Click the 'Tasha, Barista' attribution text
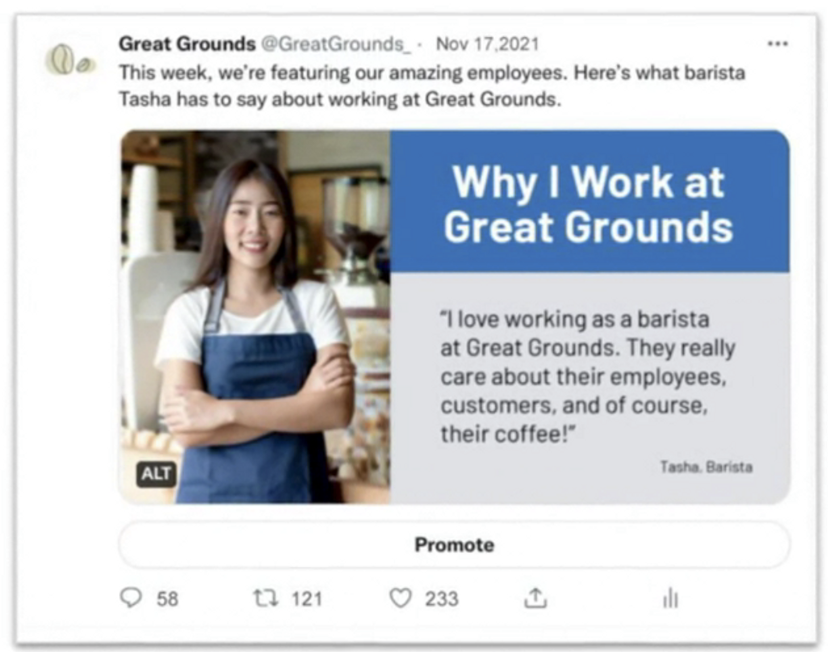Image resolution: width=828 pixels, height=652 pixels. (x=706, y=467)
